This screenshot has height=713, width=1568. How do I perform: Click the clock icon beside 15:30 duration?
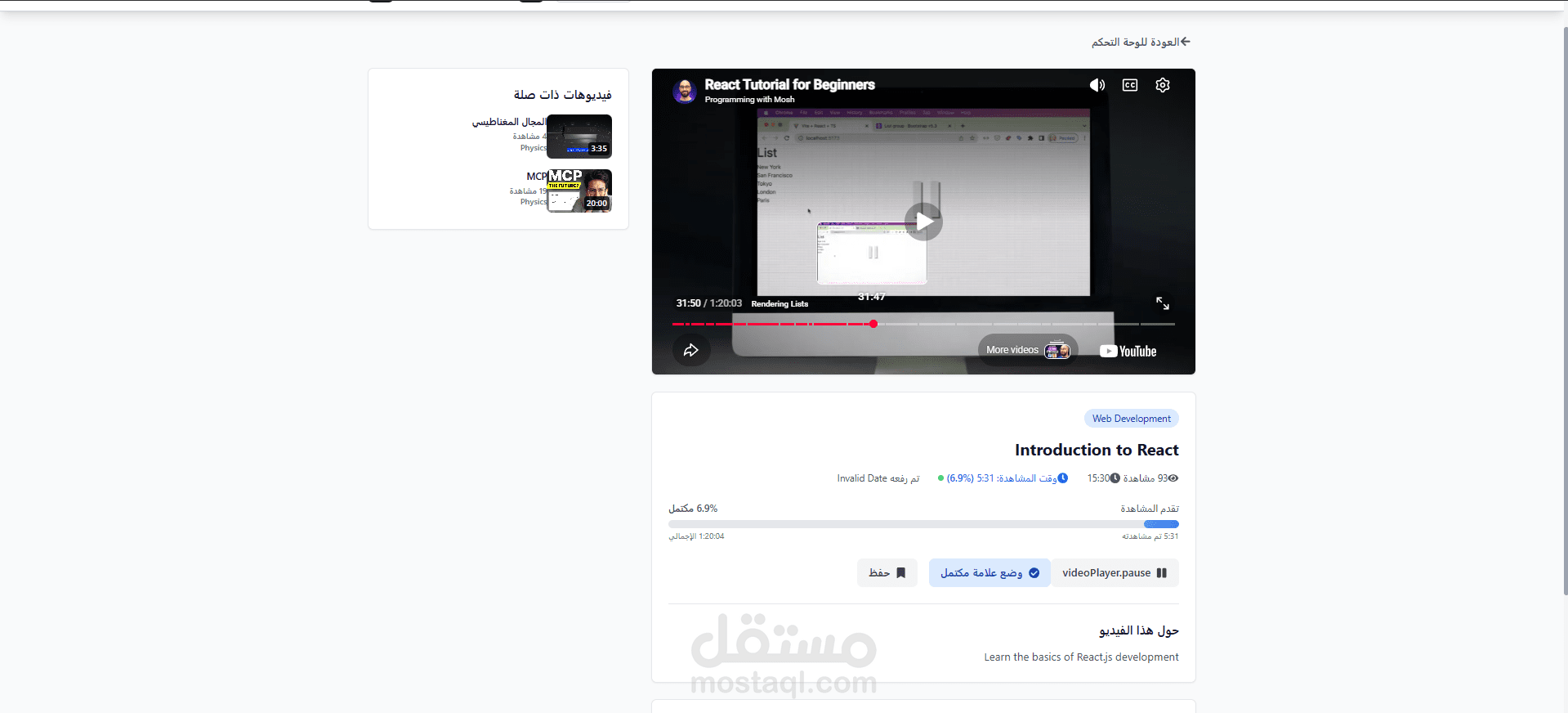tap(1115, 478)
